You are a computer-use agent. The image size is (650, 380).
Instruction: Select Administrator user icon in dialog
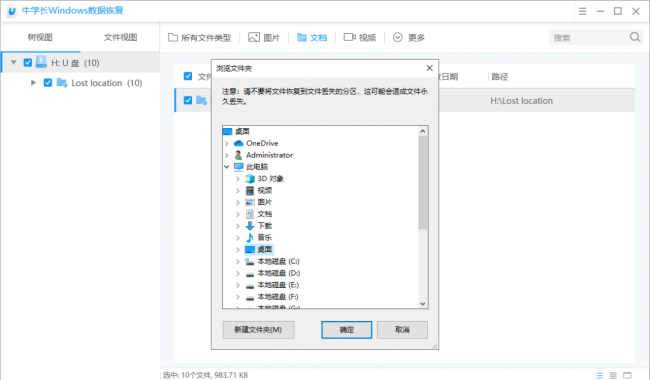coord(238,155)
